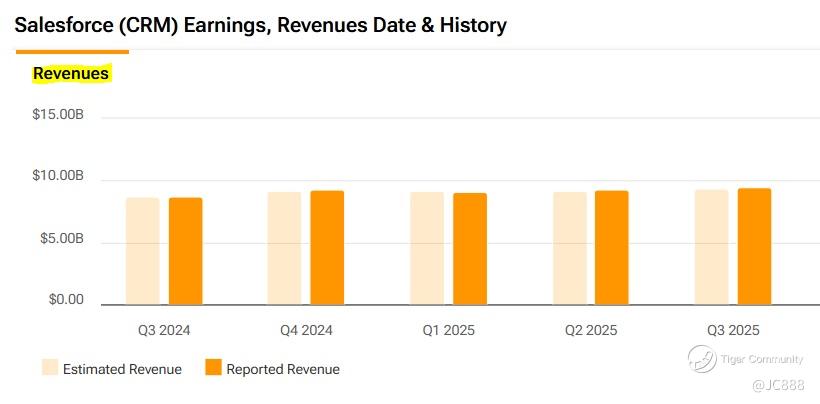Click the Q4 2024 axis label
Screen dimensions: 820x404
[x=306, y=331]
